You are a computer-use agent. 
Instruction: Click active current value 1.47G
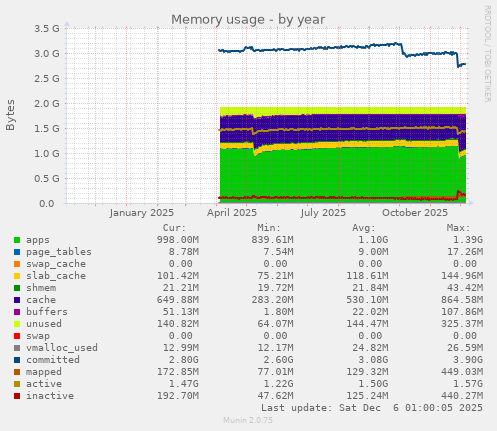pyautogui.click(x=184, y=384)
